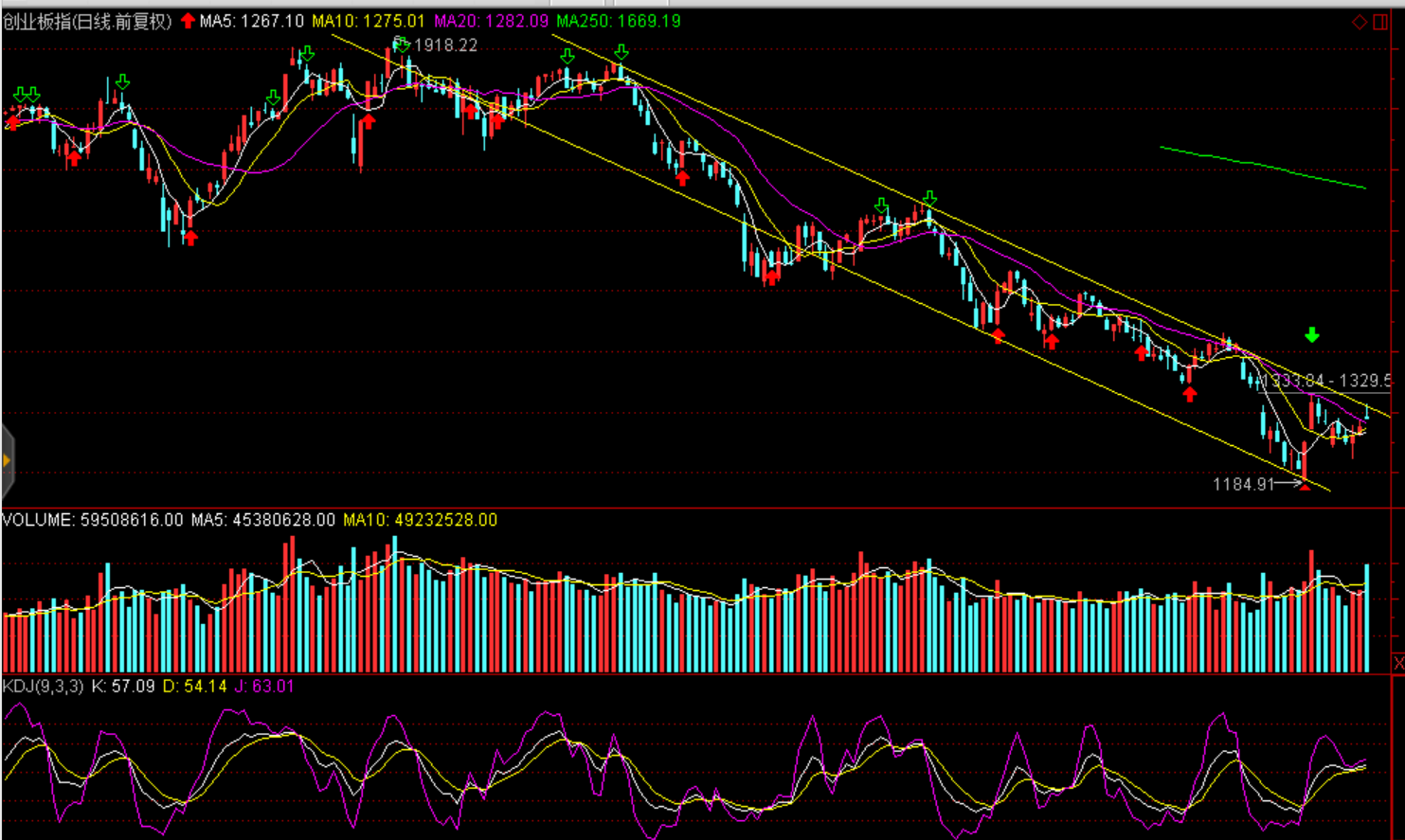Click the diamond icon in top-right corner
This screenshot has width=1405, height=840.
tap(1359, 22)
